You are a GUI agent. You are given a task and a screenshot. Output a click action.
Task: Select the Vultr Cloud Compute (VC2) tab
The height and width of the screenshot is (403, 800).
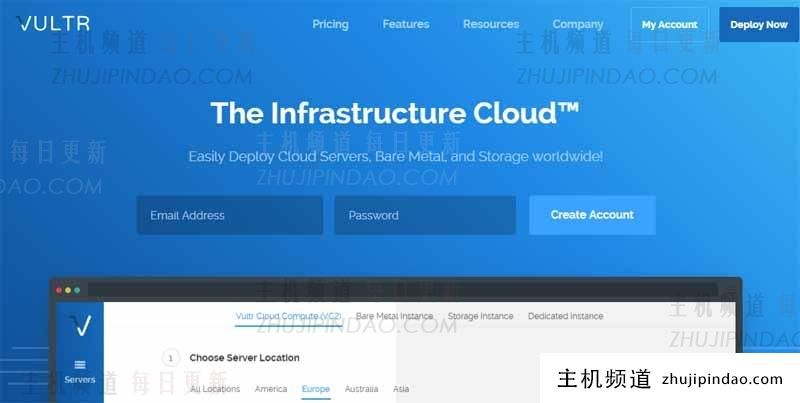pyautogui.click(x=288, y=316)
